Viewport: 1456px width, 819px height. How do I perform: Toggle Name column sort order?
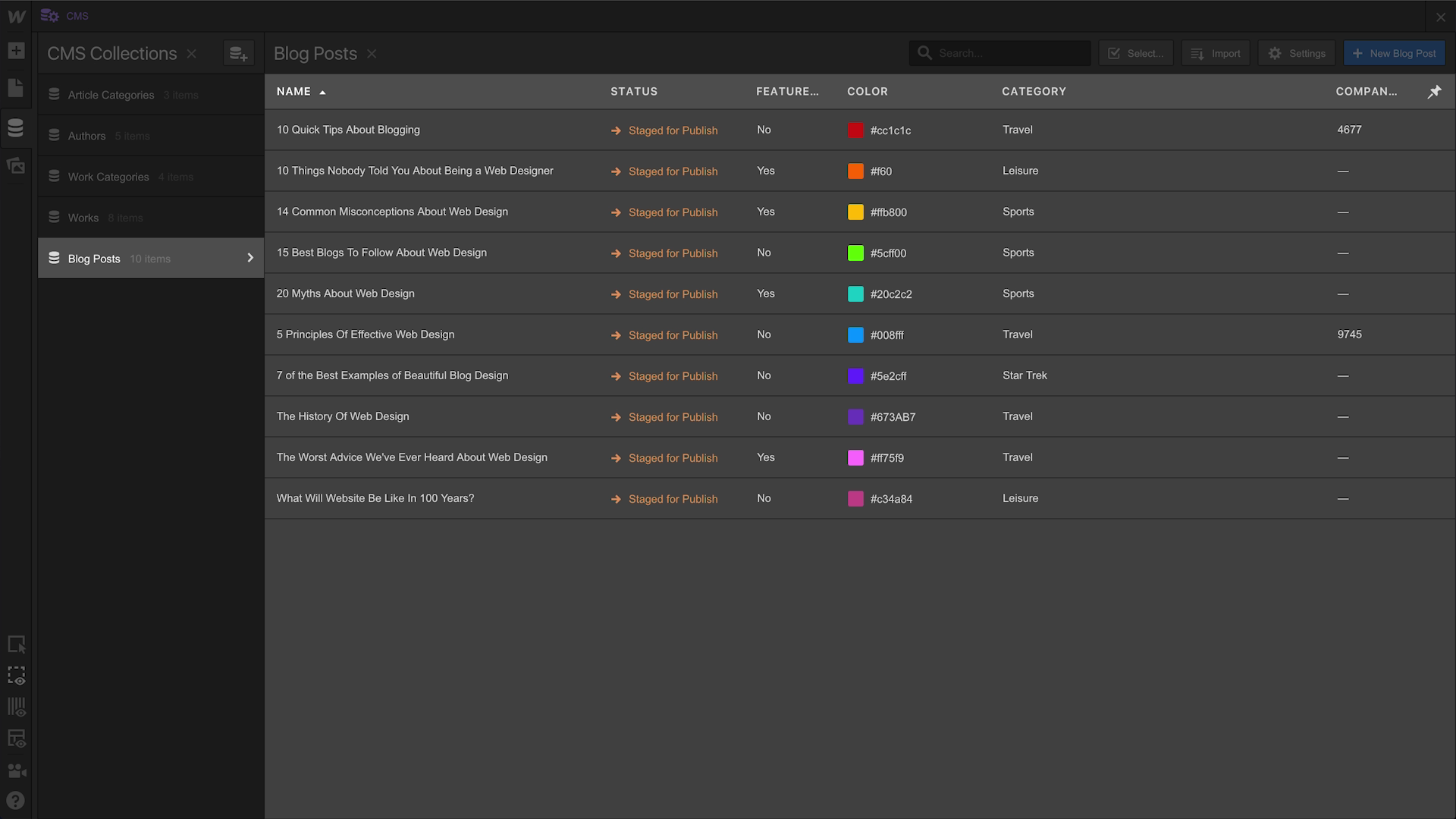[300, 91]
